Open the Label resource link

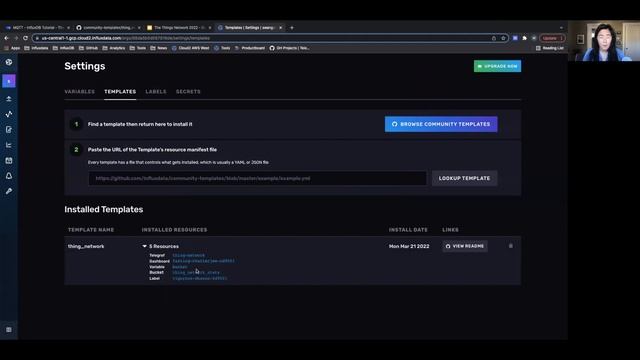(x=200, y=278)
